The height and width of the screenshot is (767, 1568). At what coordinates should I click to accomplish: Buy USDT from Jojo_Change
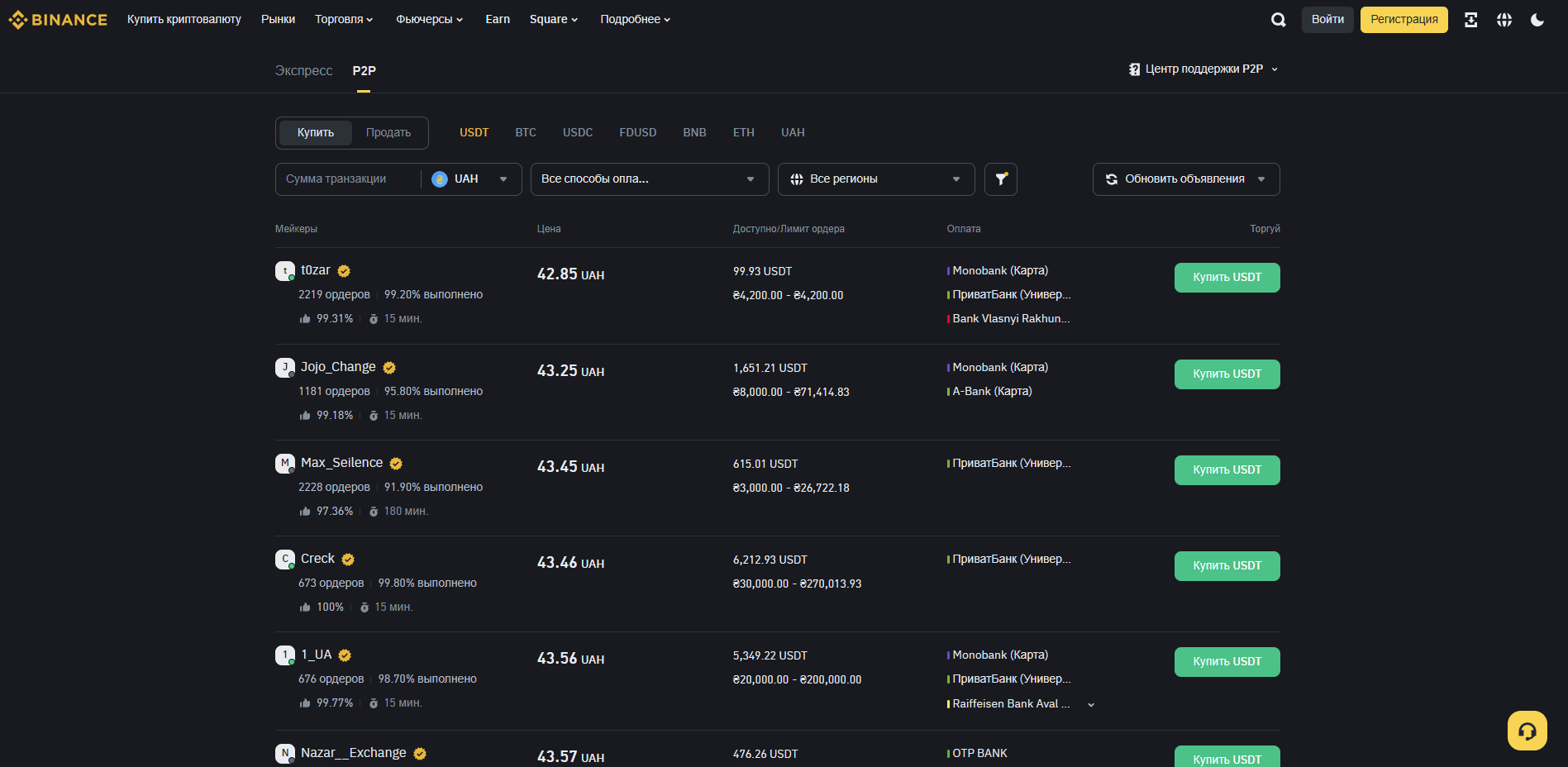pos(1227,374)
